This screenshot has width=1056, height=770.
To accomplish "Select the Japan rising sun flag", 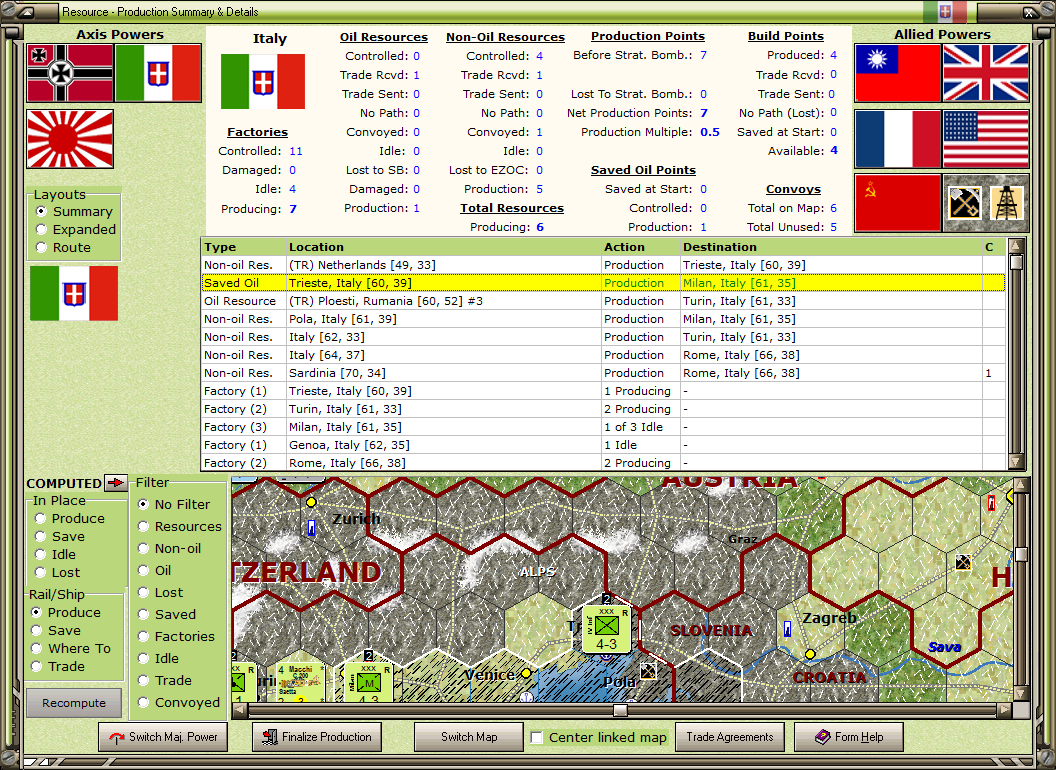I will 70,139.
